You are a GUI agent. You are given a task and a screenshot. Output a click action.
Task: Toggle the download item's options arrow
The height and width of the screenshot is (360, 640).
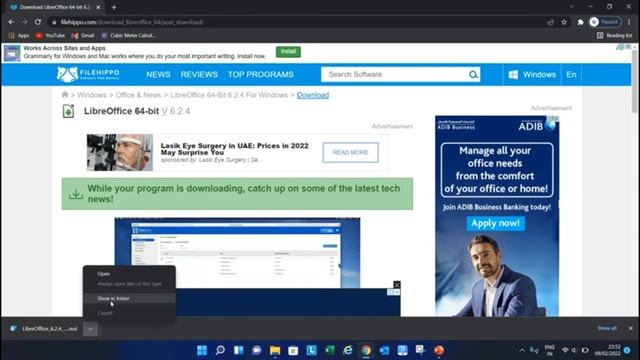pyautogui.click(x=91, y=329)
